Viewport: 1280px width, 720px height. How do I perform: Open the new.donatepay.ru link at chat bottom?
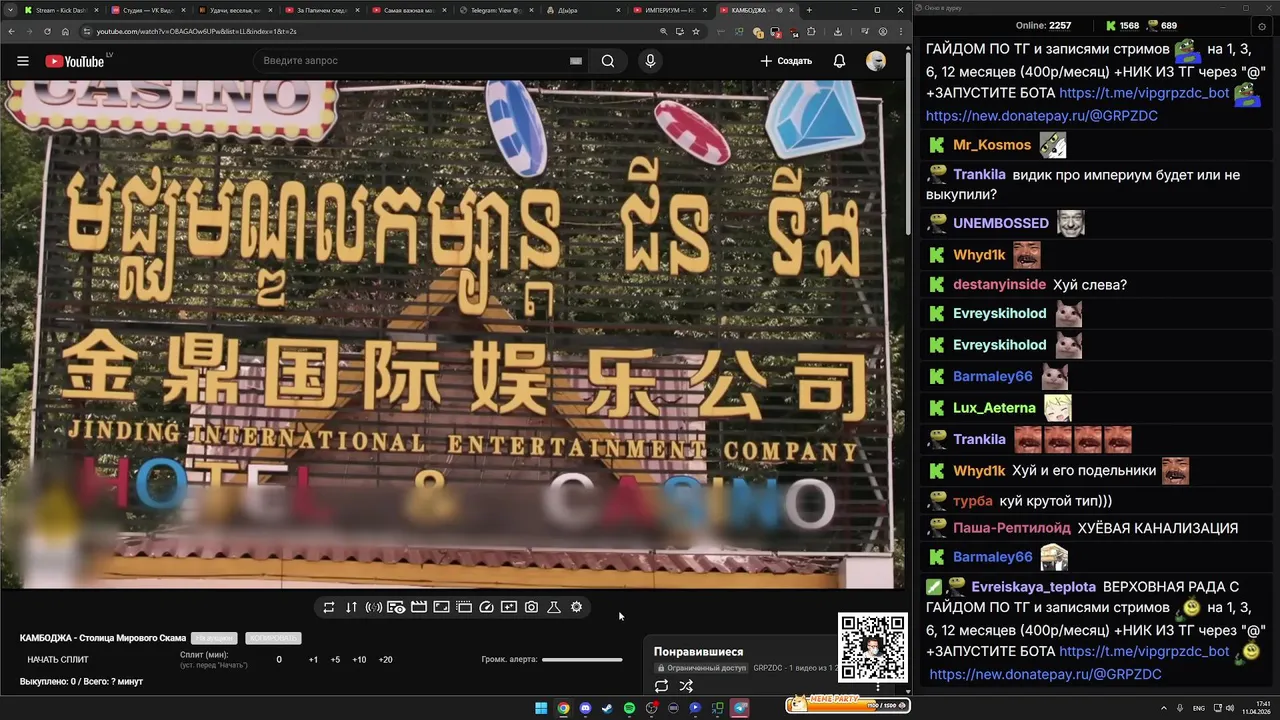(x=1045, y=675)
